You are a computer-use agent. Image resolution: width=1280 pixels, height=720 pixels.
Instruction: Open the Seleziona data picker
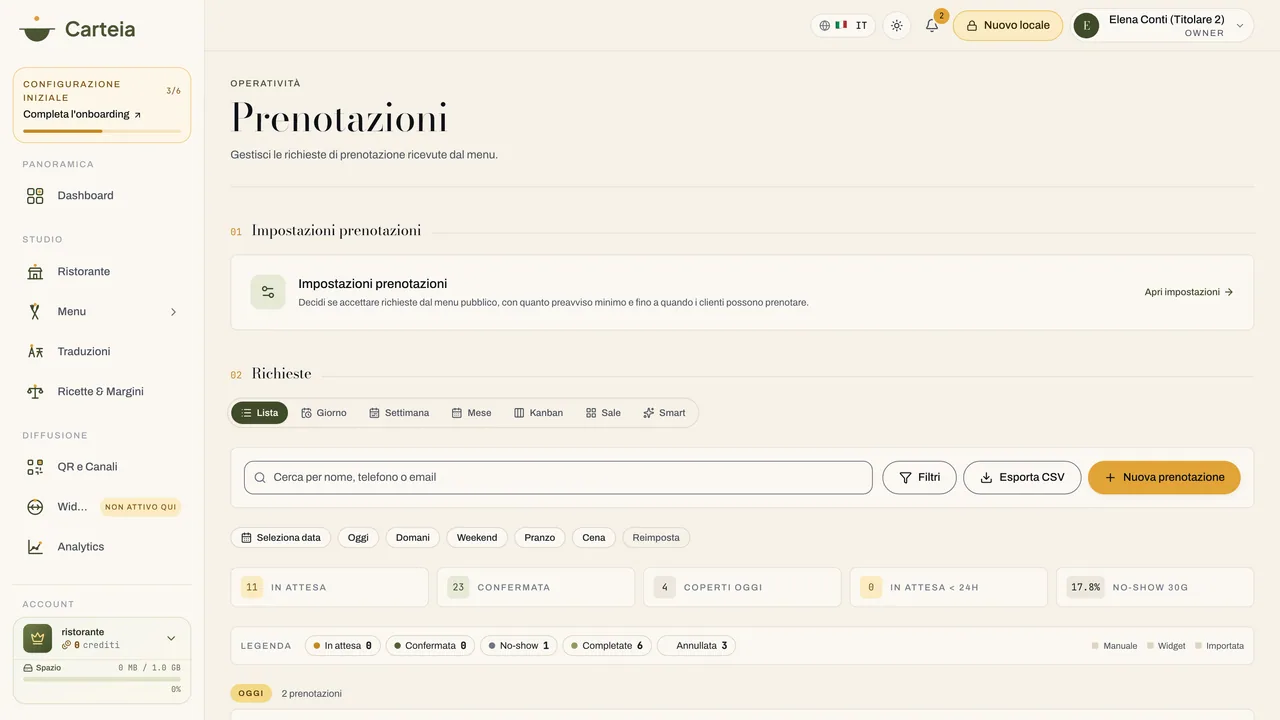coord(281,538)
